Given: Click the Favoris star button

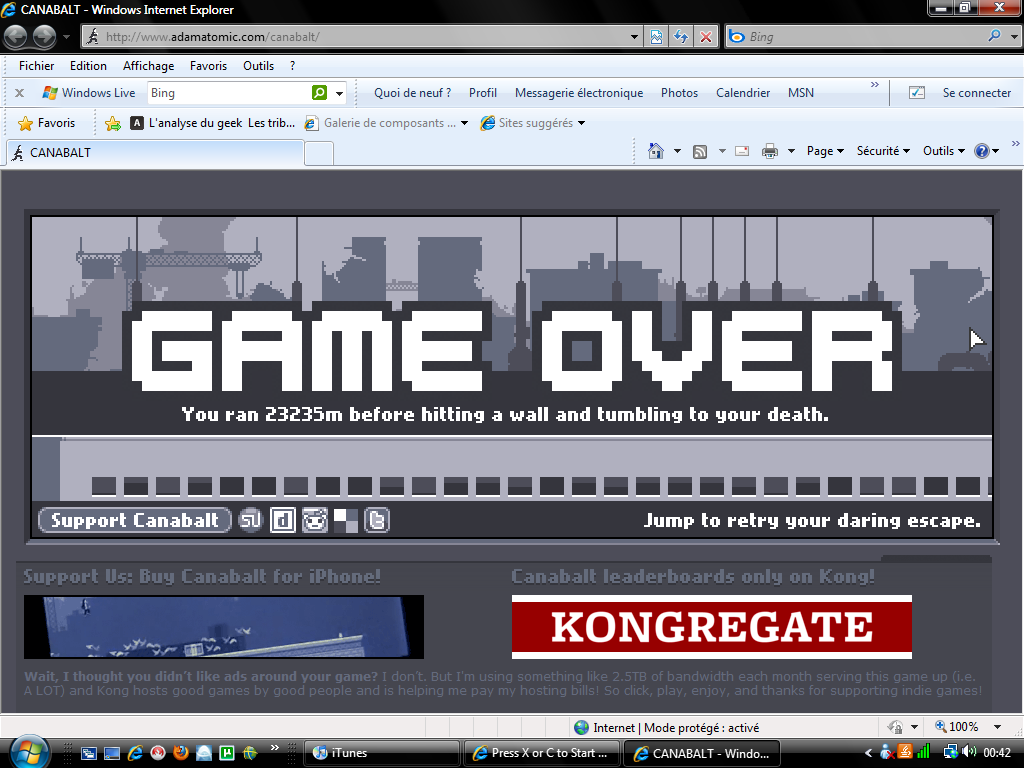Looking at the screenshot, I should pyautogui.click(x=47, y=123).
